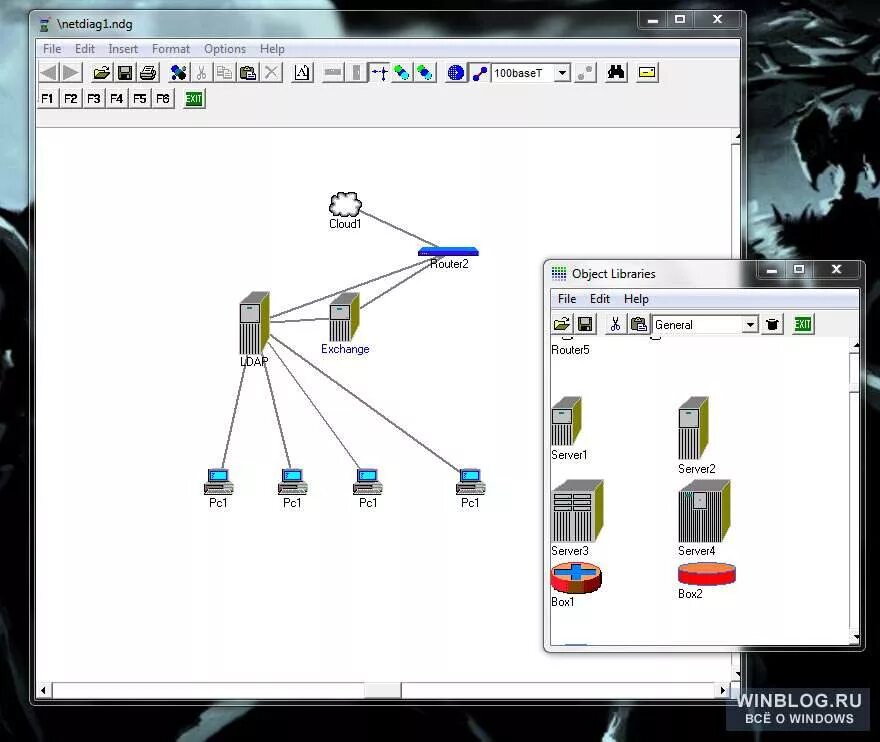Image resolution: width=880 pixels, height=742 pixels.
Task: Open the General library dropdown
Action: coord(750,324)
